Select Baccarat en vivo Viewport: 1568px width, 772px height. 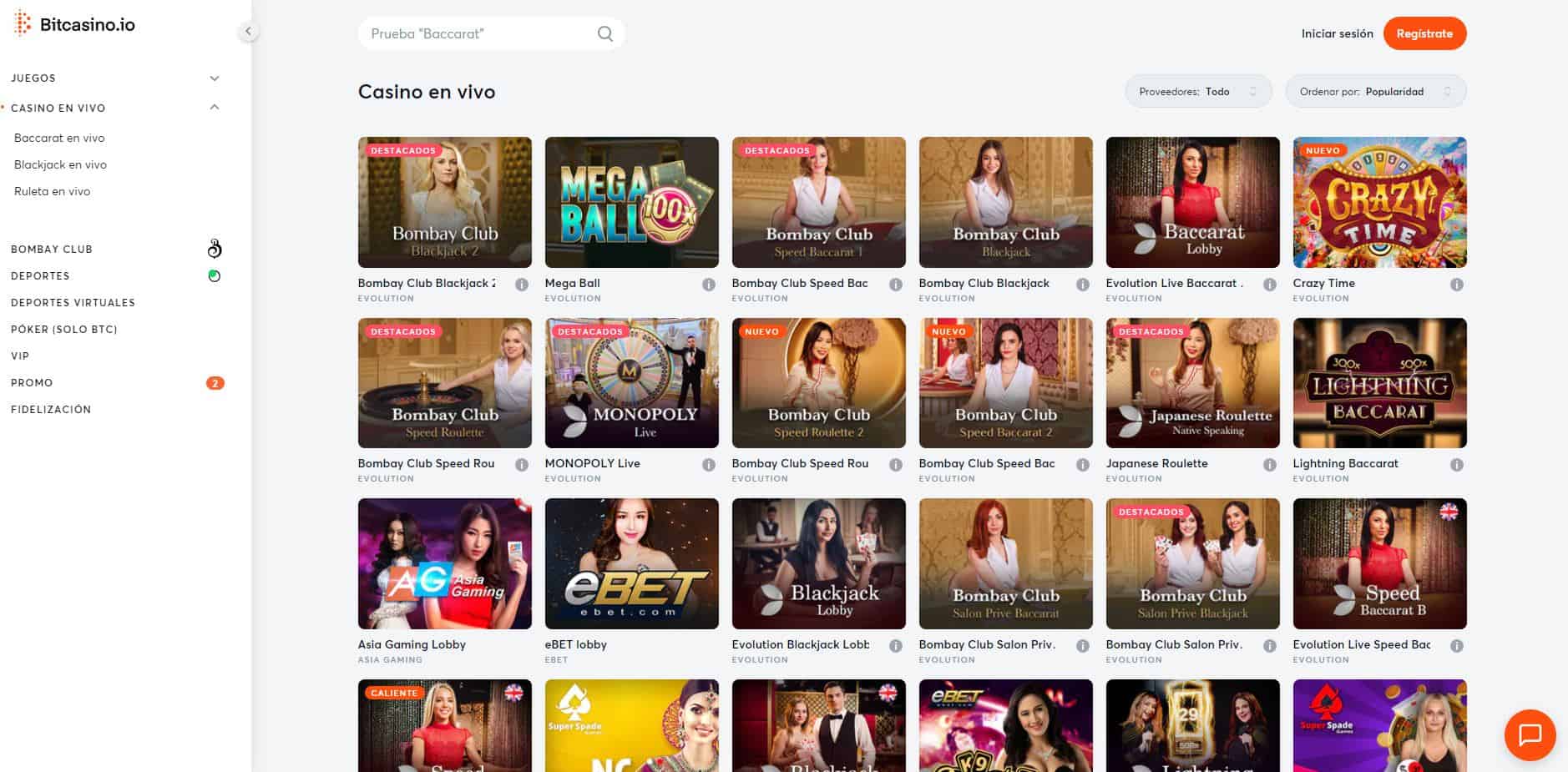click(59, 138)
